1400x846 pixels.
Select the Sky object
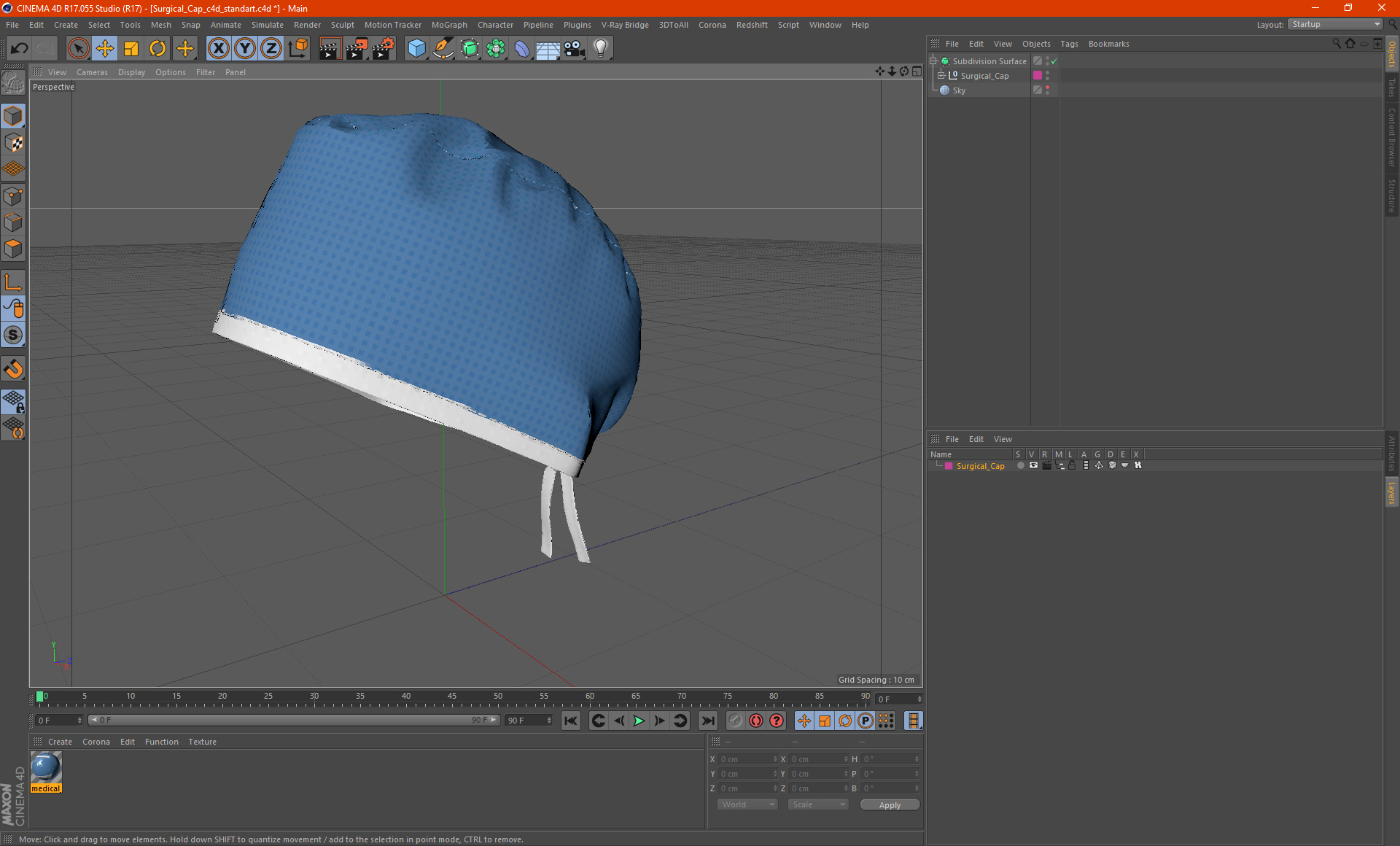point(959,90)
